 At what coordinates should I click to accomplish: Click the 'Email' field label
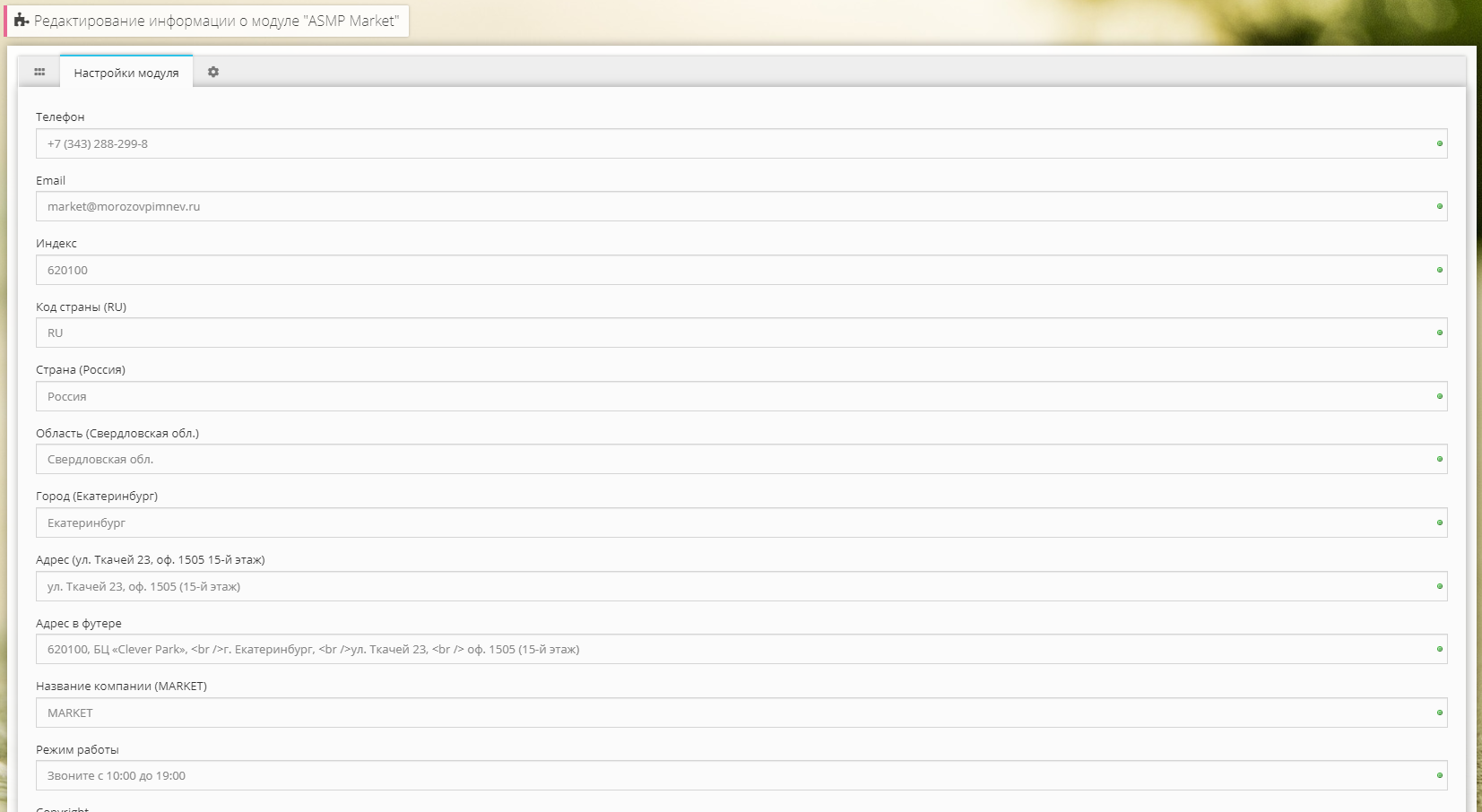tap(50, 180)
